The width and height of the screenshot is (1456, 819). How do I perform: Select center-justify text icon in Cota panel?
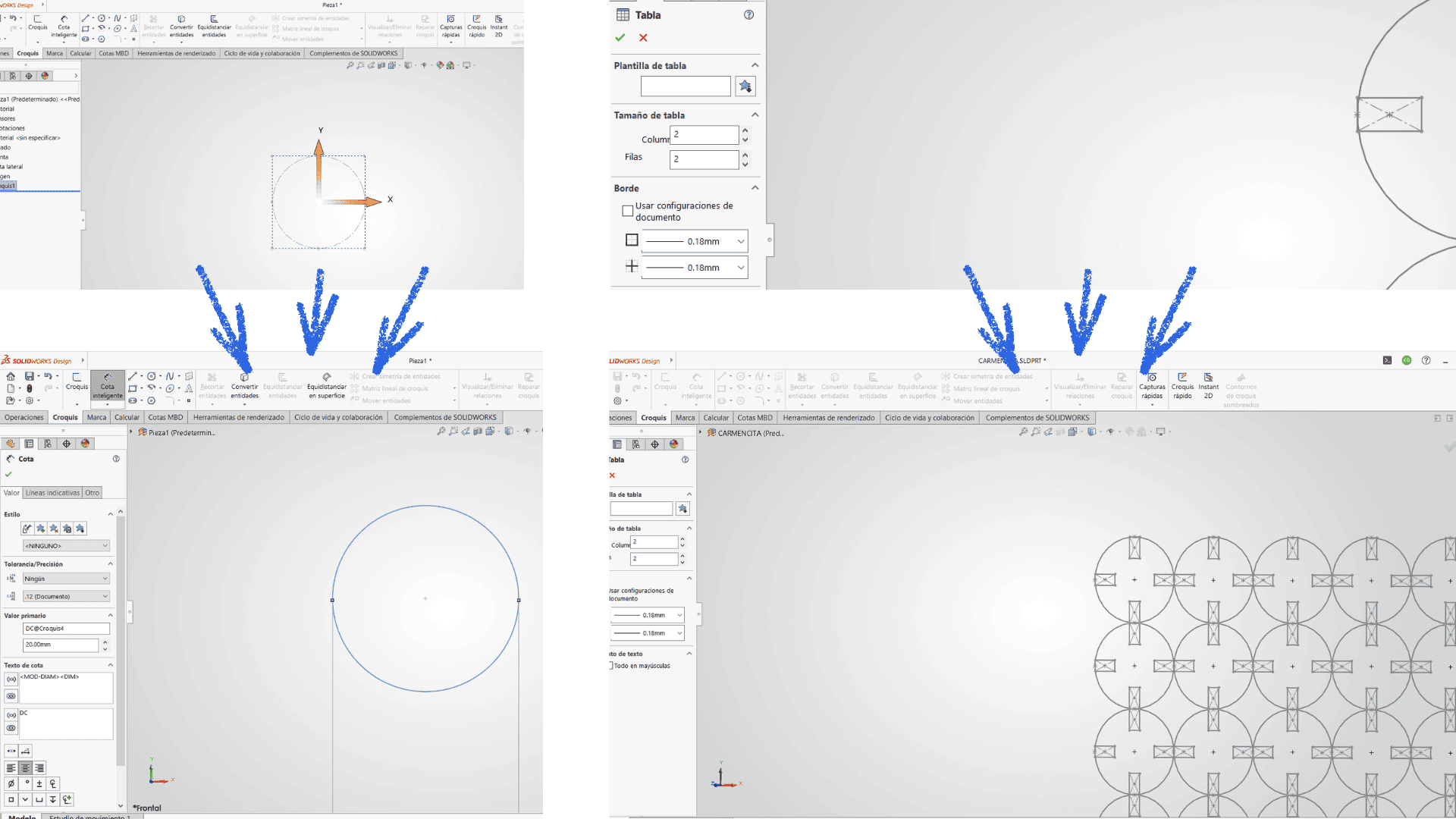point(25,768)
